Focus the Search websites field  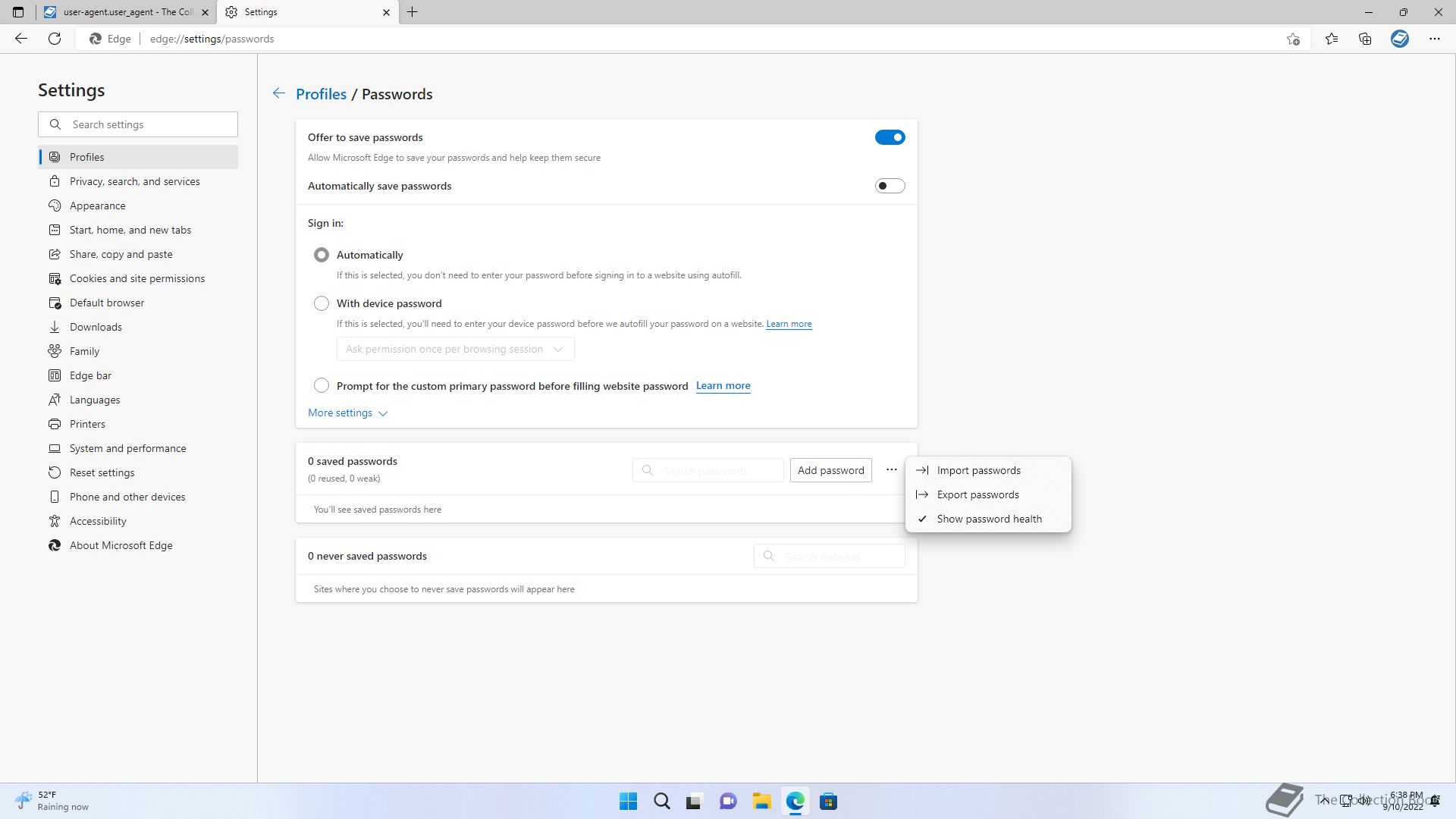click(x=830, y=556)
